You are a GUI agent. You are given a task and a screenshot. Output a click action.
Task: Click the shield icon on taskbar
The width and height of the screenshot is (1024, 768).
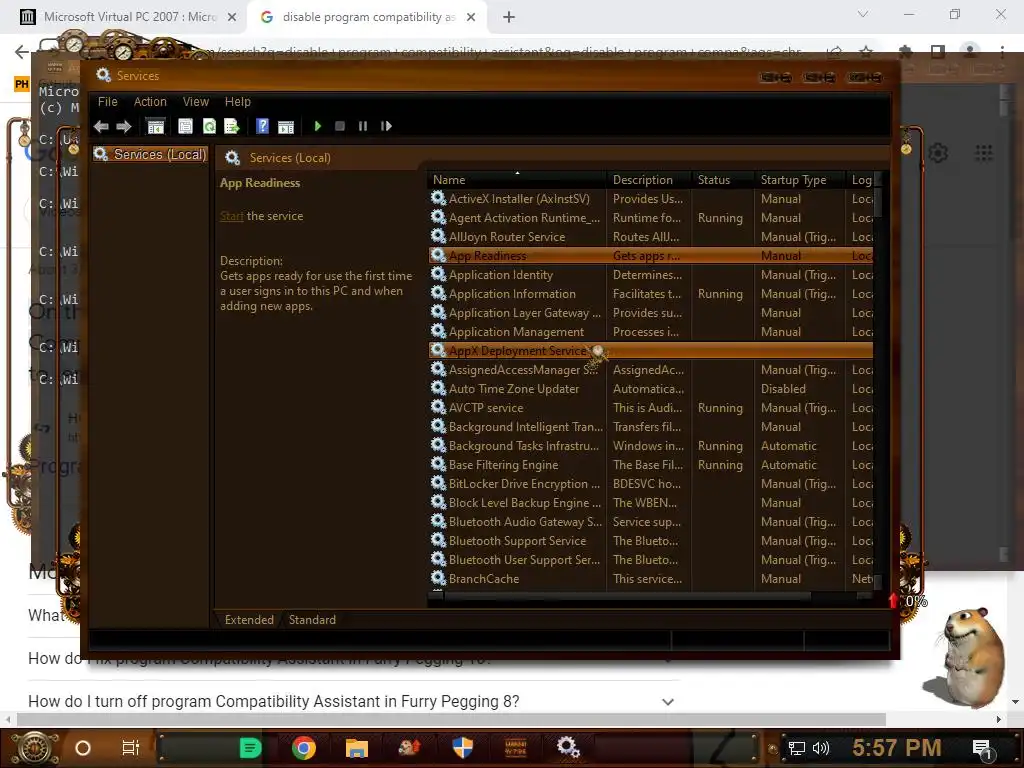[462, 748]
